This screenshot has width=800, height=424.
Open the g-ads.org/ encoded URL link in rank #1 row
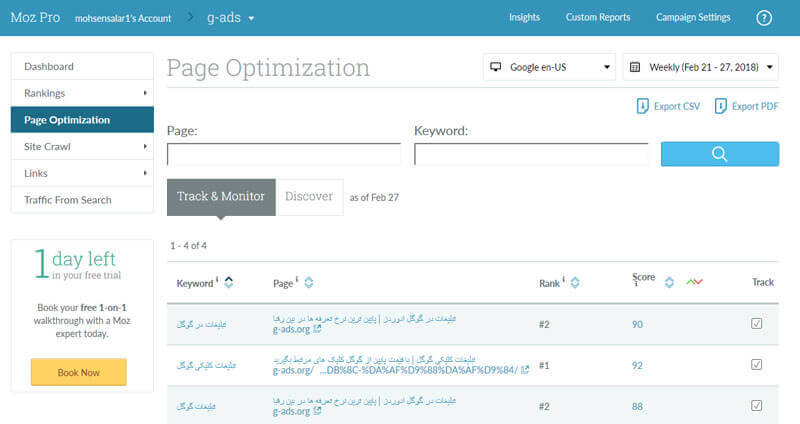[395, 370]
